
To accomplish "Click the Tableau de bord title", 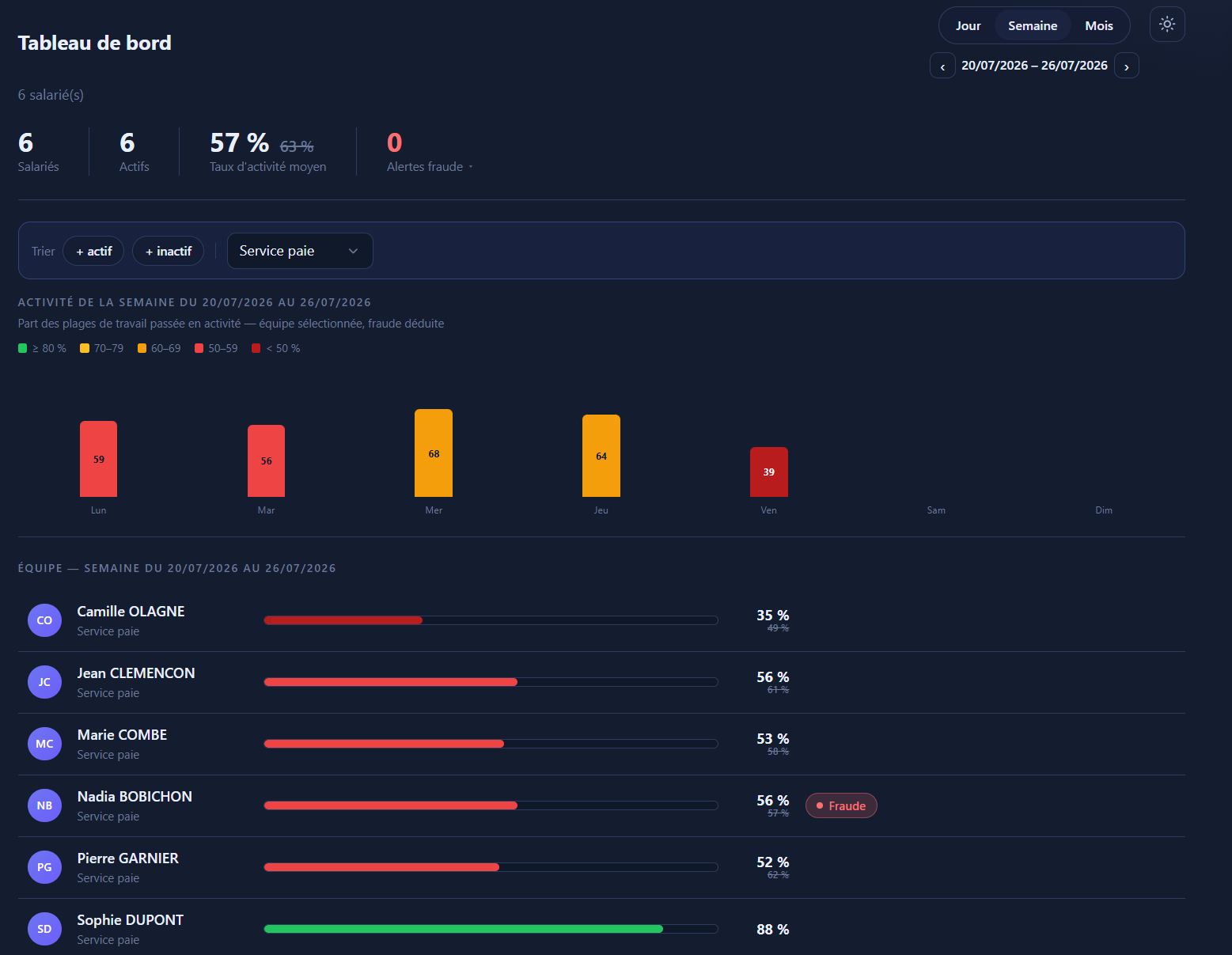I will pos(95,43).
